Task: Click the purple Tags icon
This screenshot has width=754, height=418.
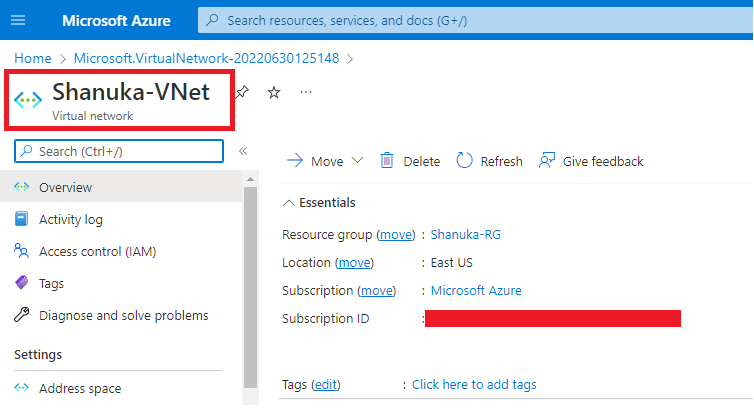Action: [x=22, y=283]
